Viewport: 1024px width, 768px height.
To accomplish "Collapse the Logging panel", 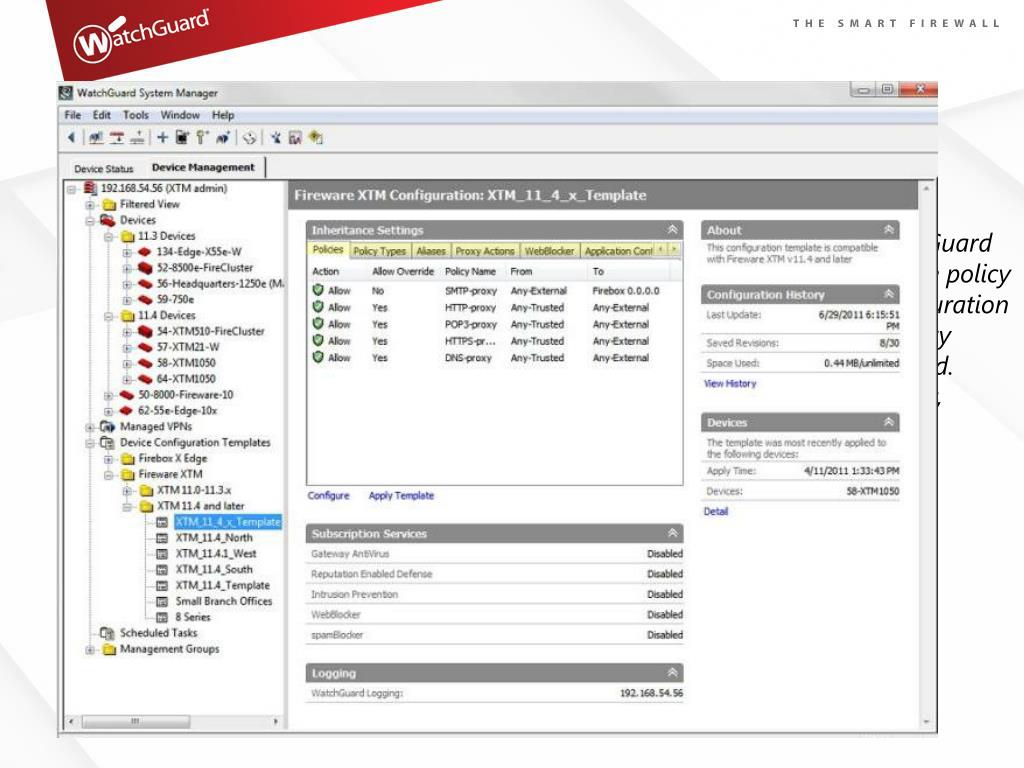I will click(672, 673).
